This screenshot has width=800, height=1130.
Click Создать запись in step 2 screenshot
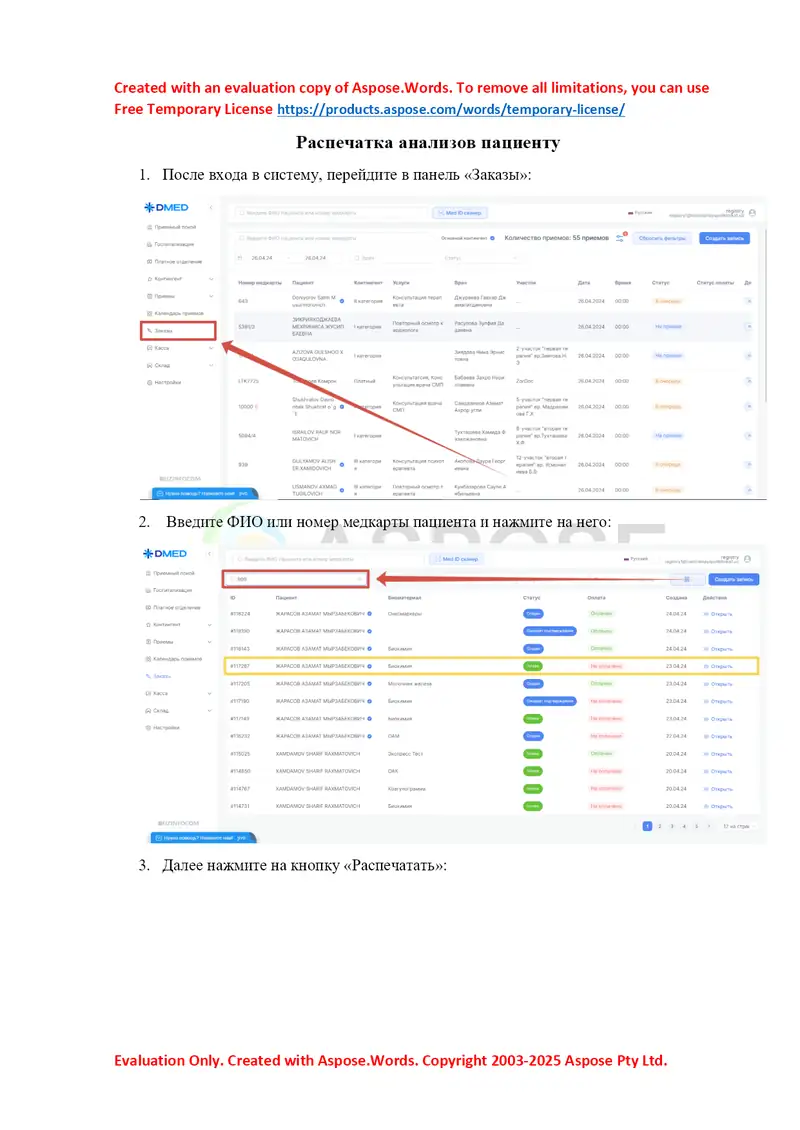(x=734, y=579)
